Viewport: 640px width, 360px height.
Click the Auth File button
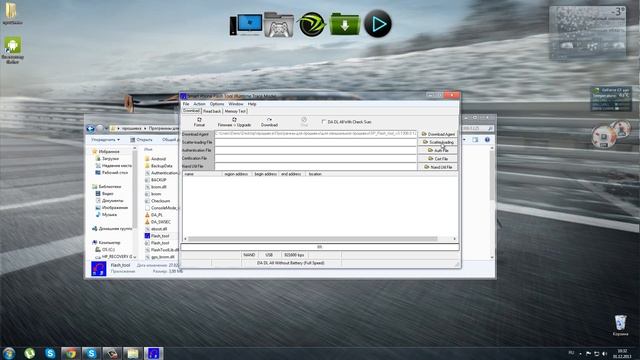[438, 150]
